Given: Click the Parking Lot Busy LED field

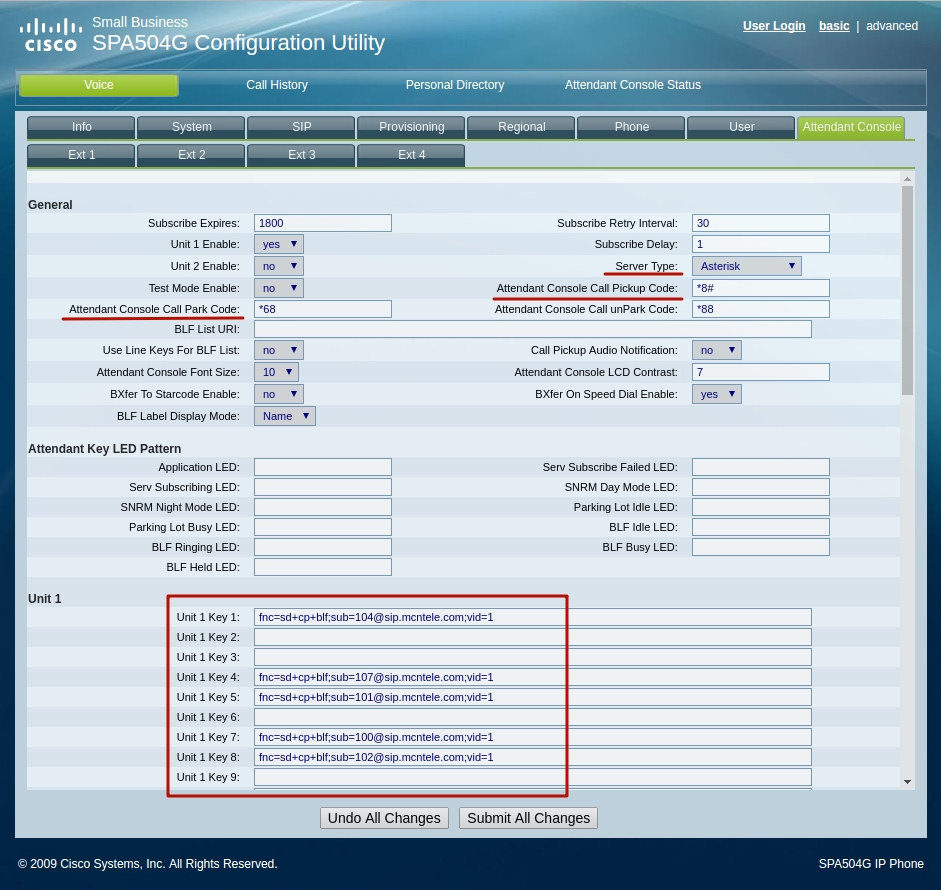Looking at the screenshot, I should click(323, 528).
